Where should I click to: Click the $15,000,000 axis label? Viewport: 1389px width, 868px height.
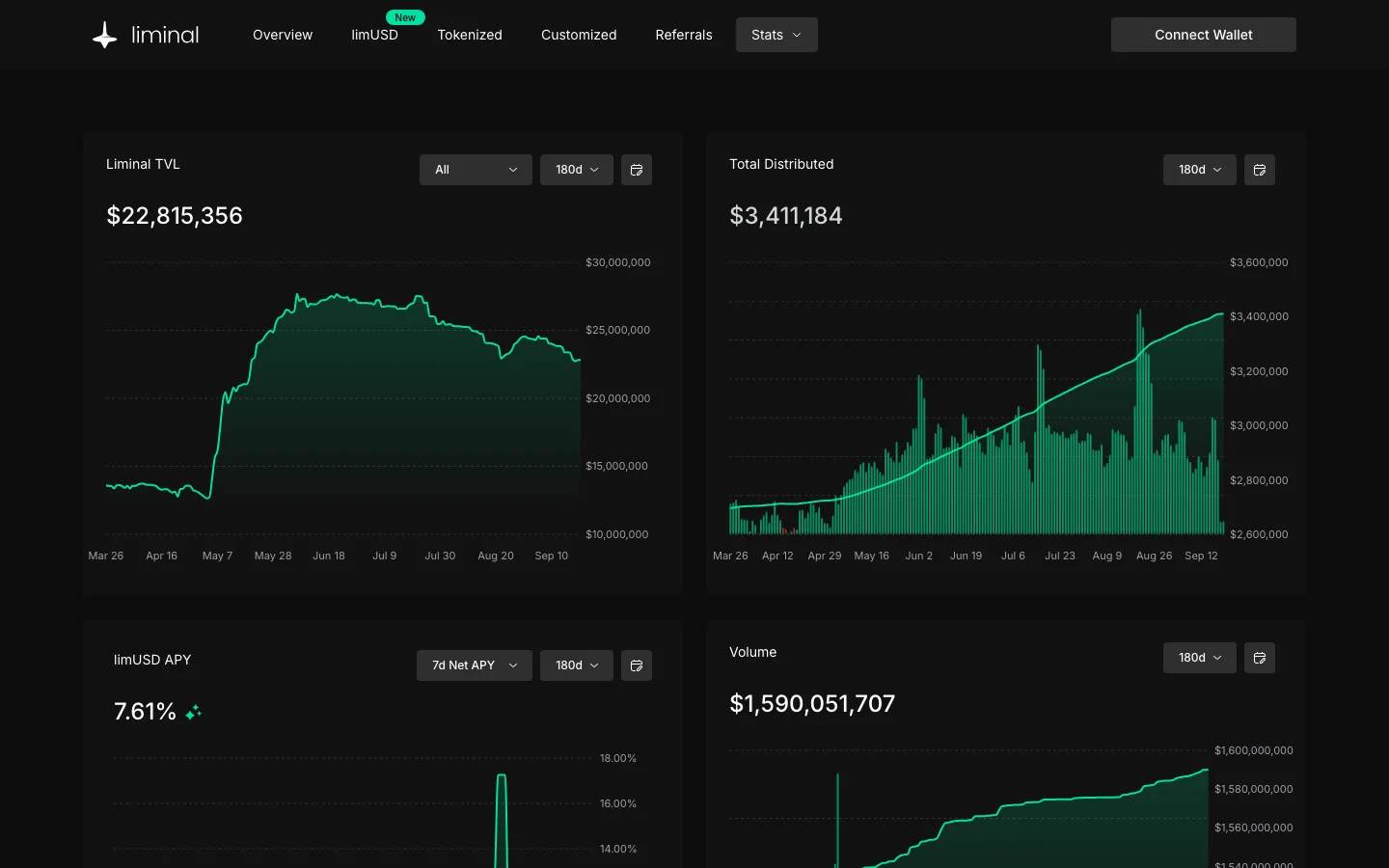click(x=617, y=466)
